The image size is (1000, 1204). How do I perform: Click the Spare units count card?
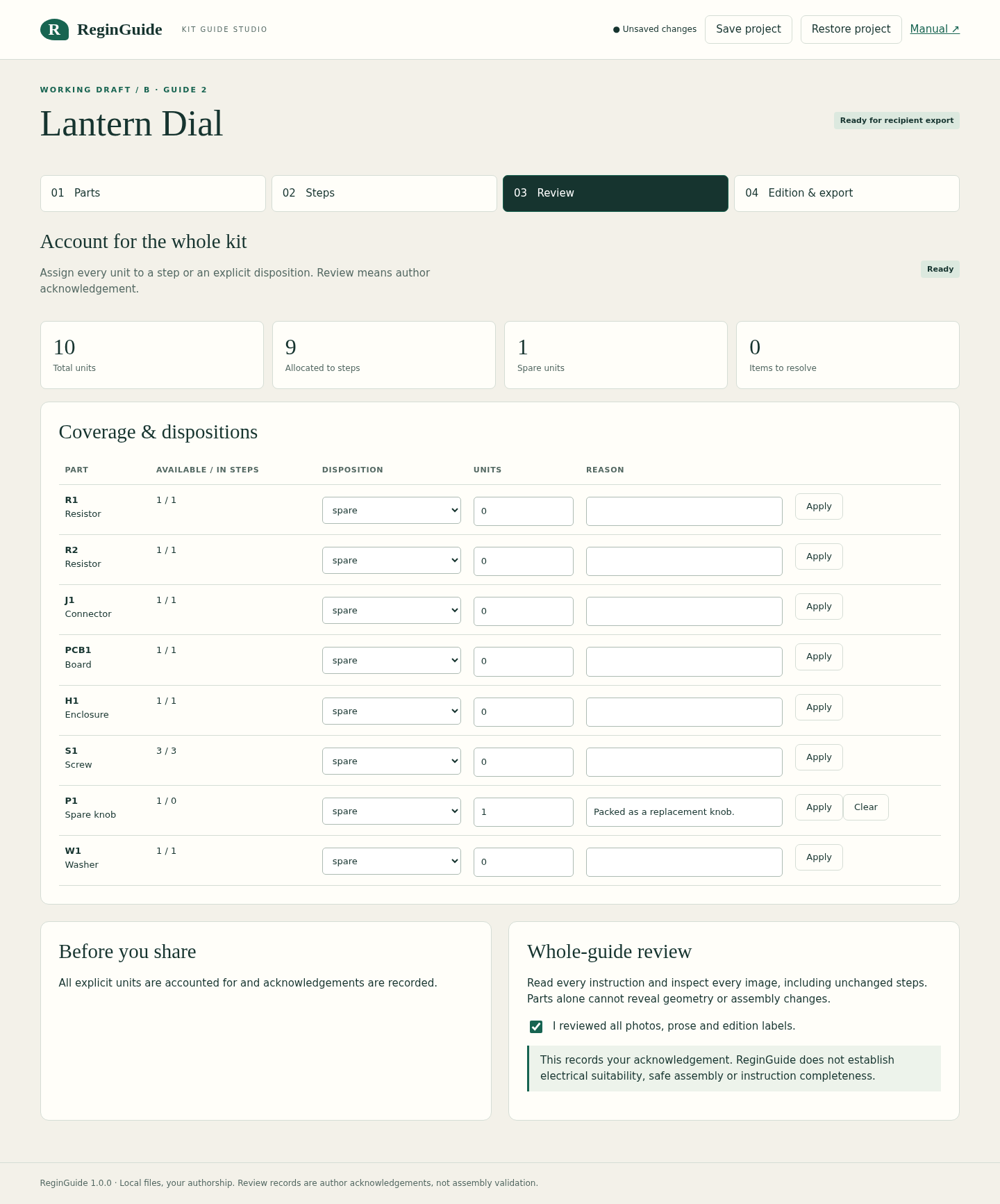(616, 355)
